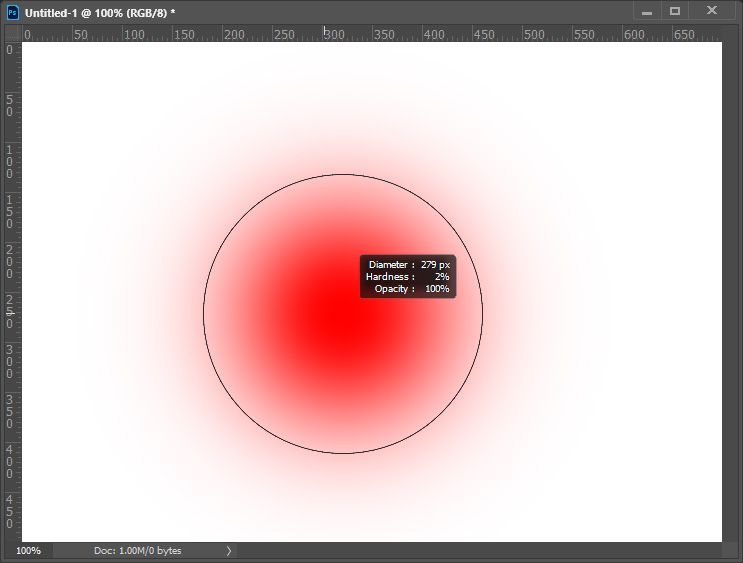
Task: Click the Doc: 1.00M/0 bytes status readout
Action: 137,551
